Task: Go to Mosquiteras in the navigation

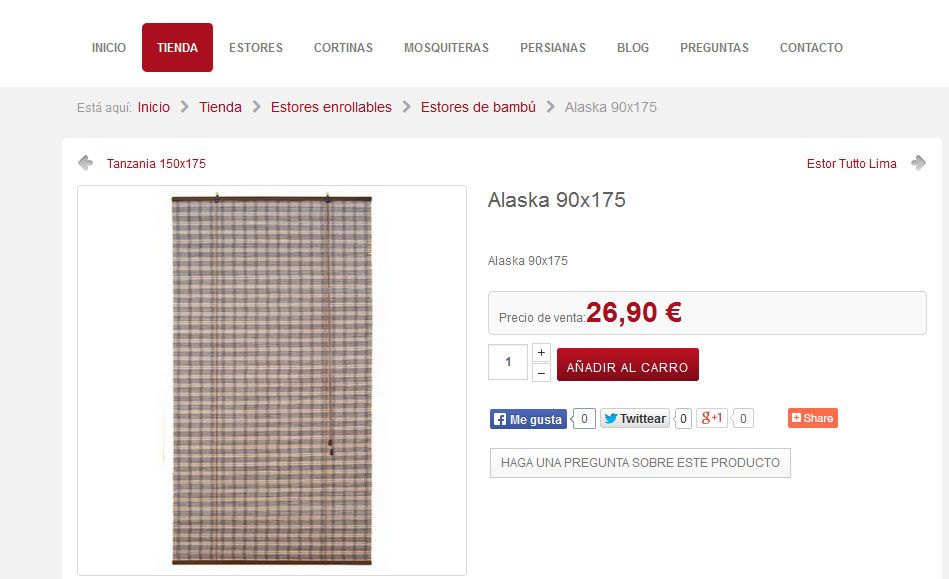Action: click(447, 48)
